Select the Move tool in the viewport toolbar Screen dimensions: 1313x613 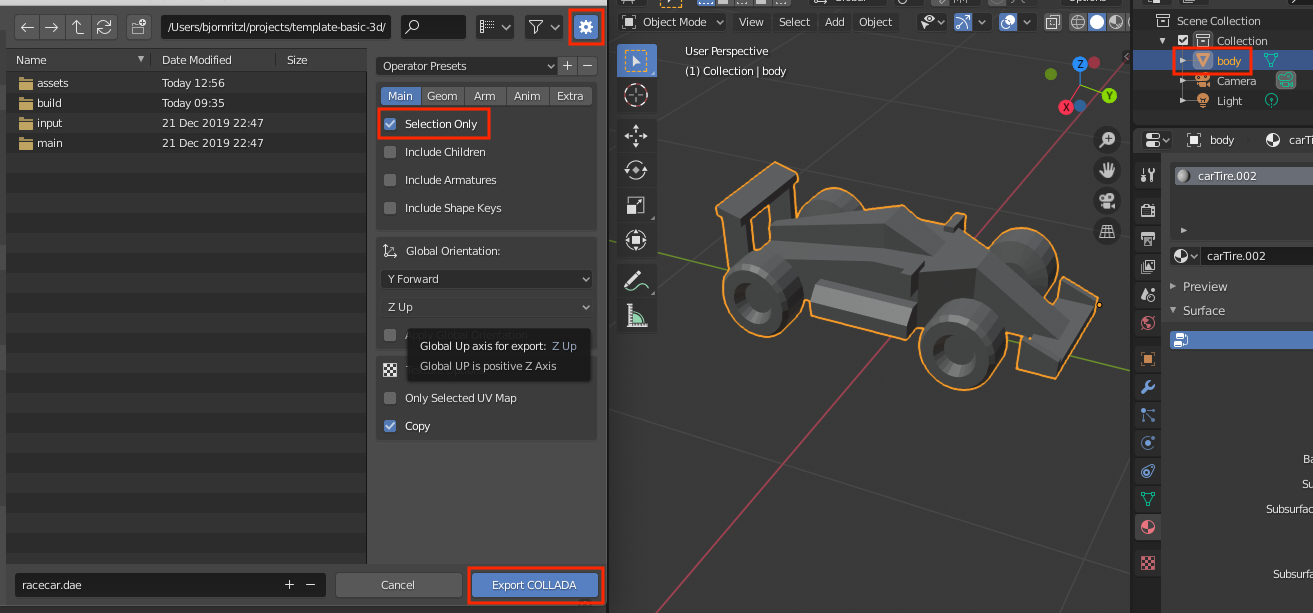click(x=635, y=135)
